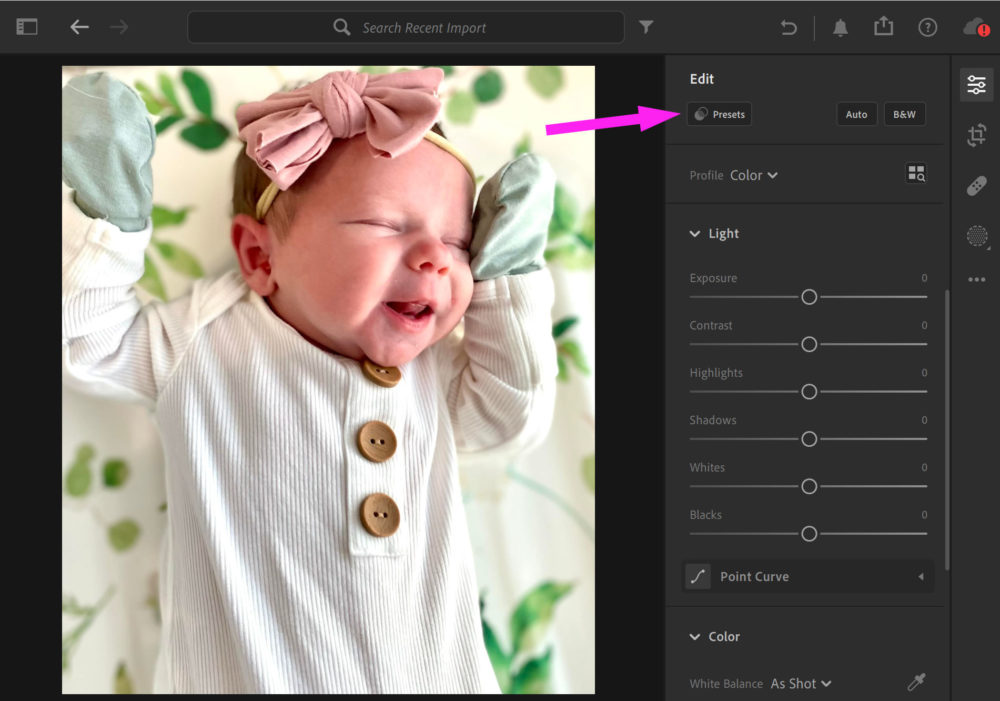Browse profiles with the grid icon

click(916, 173)
